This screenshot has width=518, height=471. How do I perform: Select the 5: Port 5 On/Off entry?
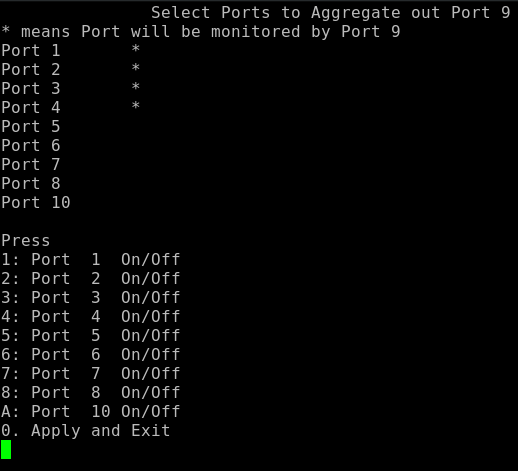pyautogui.click(x=91, y=335)
